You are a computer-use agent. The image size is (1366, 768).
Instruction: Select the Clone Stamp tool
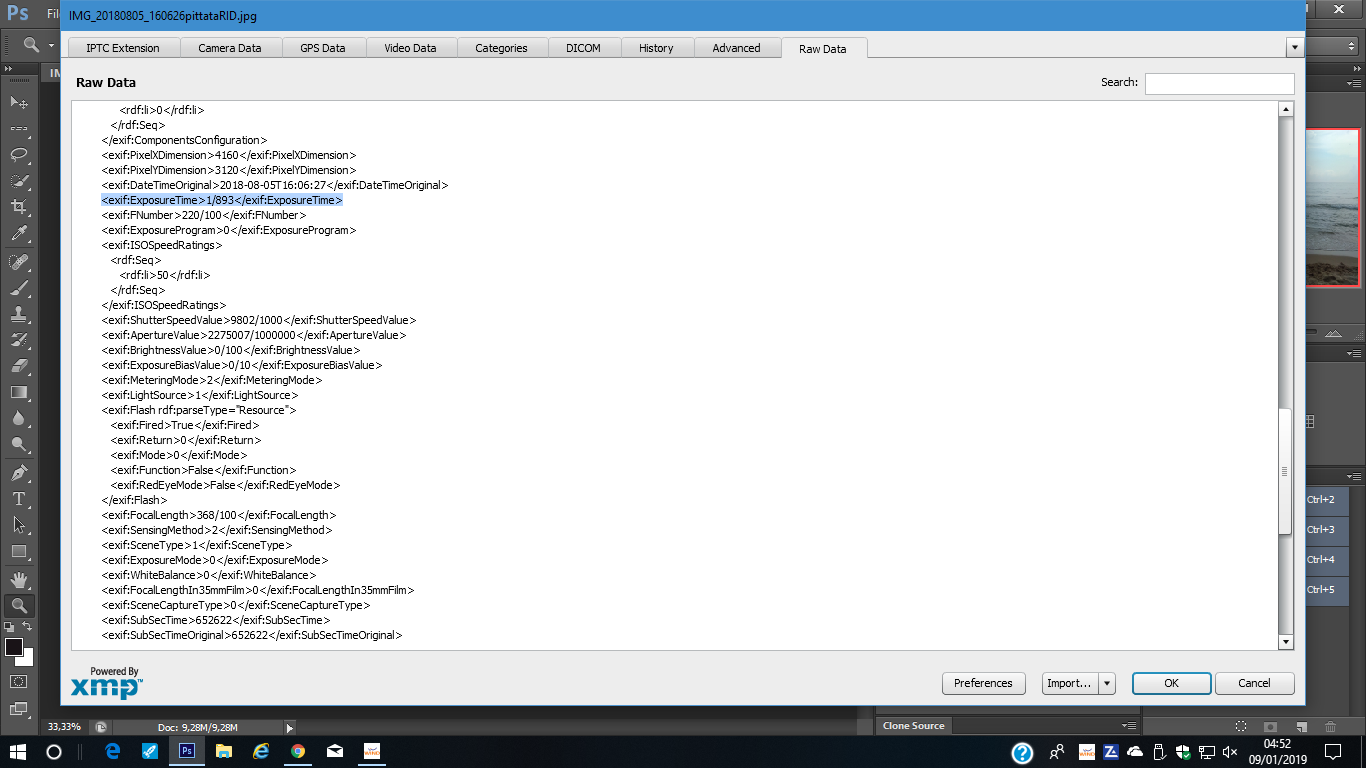pos(19,313)
